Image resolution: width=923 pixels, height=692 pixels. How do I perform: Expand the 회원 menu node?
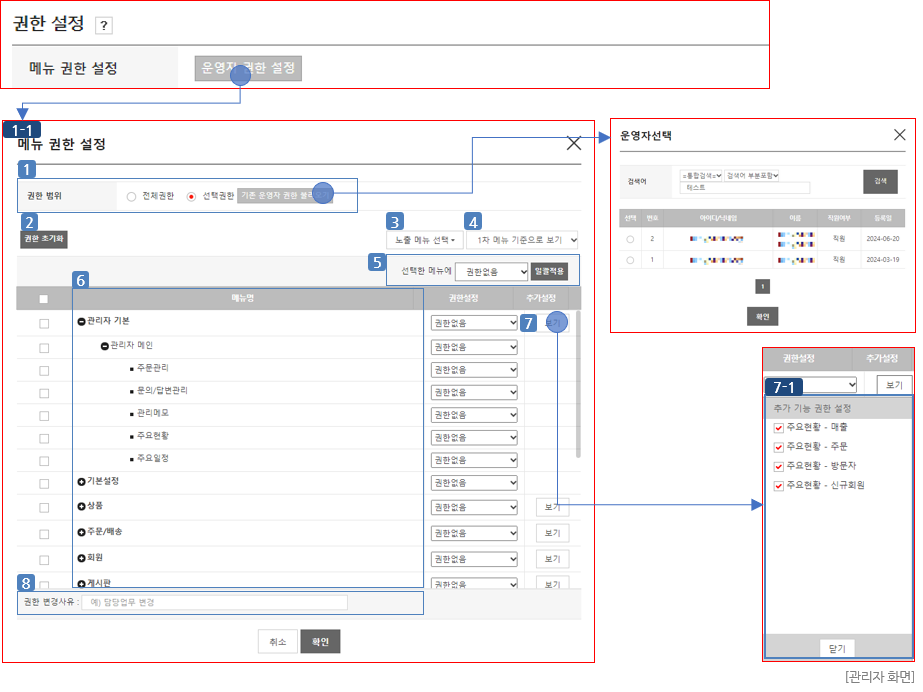pos(82,557)
